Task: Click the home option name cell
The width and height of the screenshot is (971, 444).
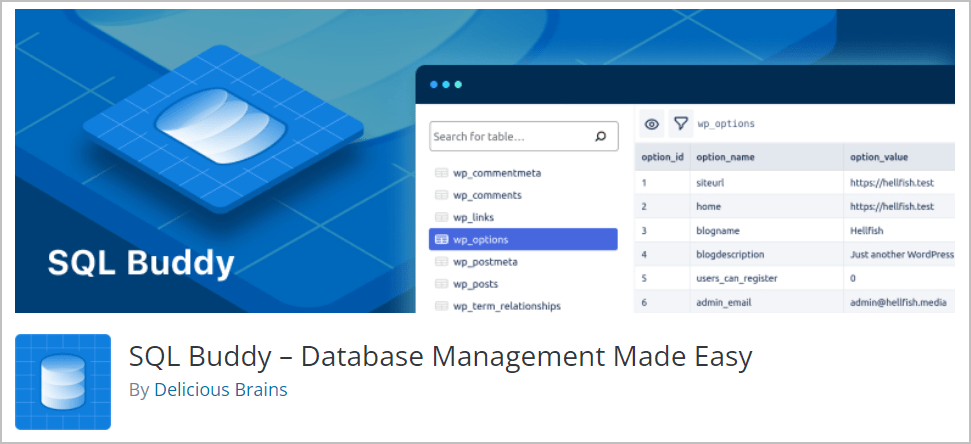Action: [x=767, y=207]
